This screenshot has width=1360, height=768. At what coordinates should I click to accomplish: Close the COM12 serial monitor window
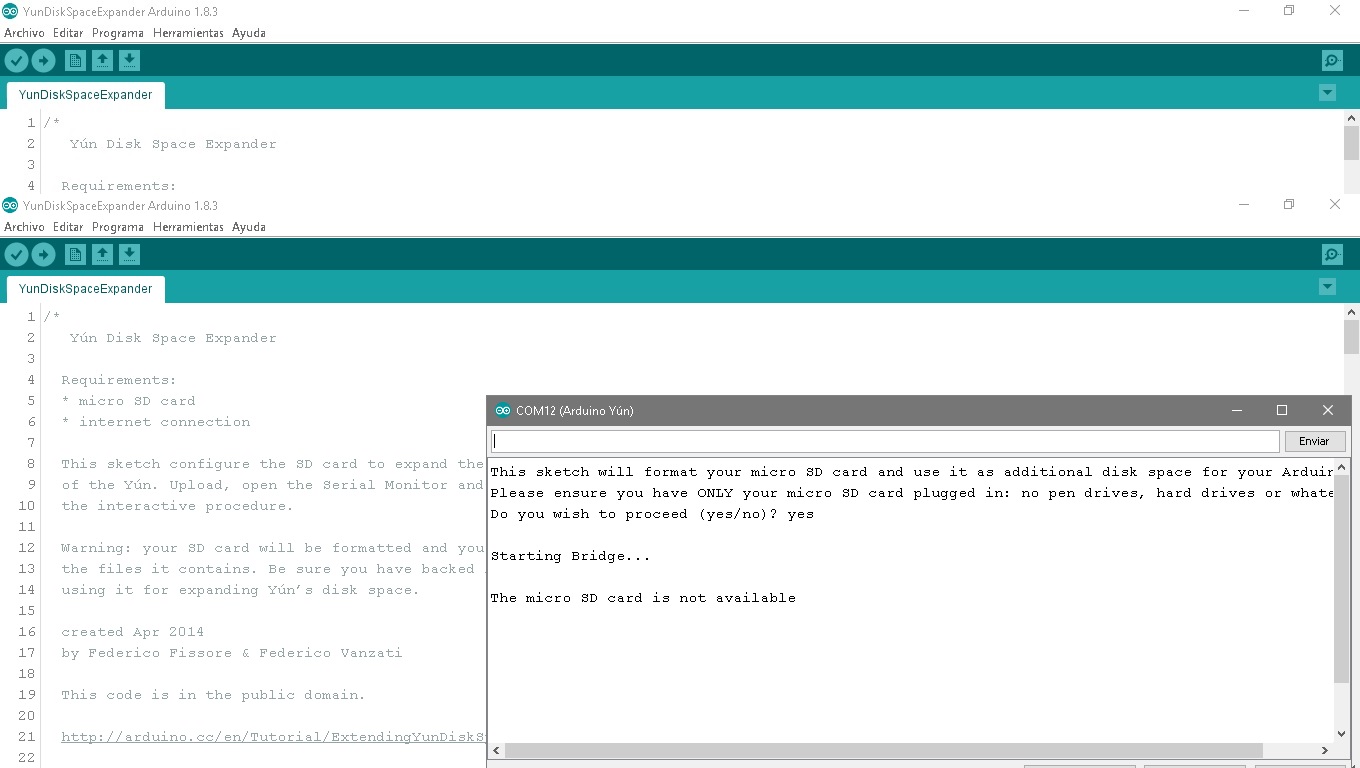[x=1328, y=410]
